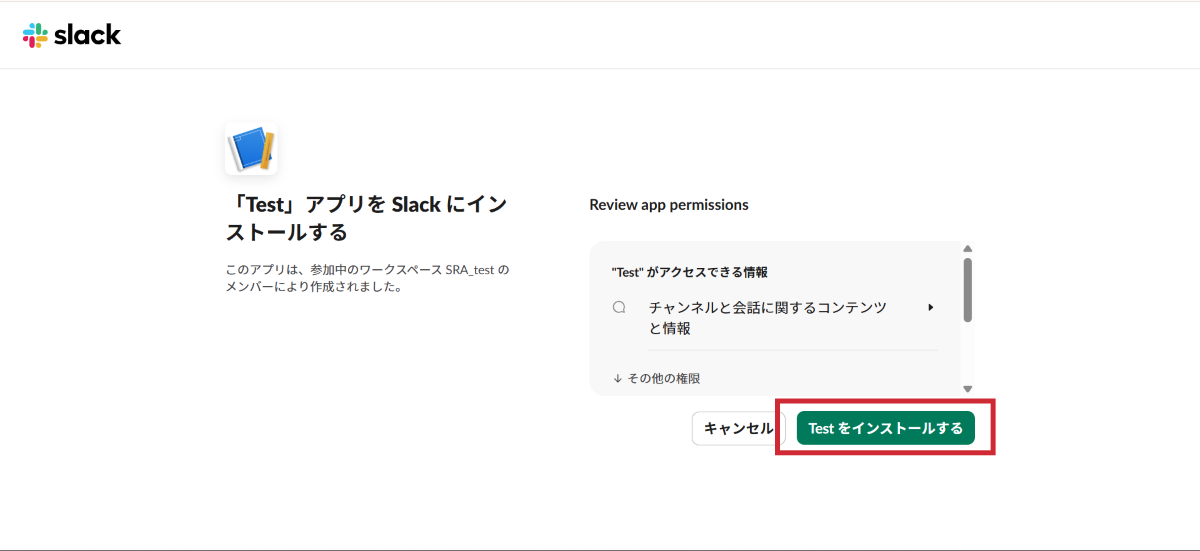This screenshot has height=551, width=1200.
Task: Click the permissions list scrollbar thumb
Action: click(x=967, y=290)
